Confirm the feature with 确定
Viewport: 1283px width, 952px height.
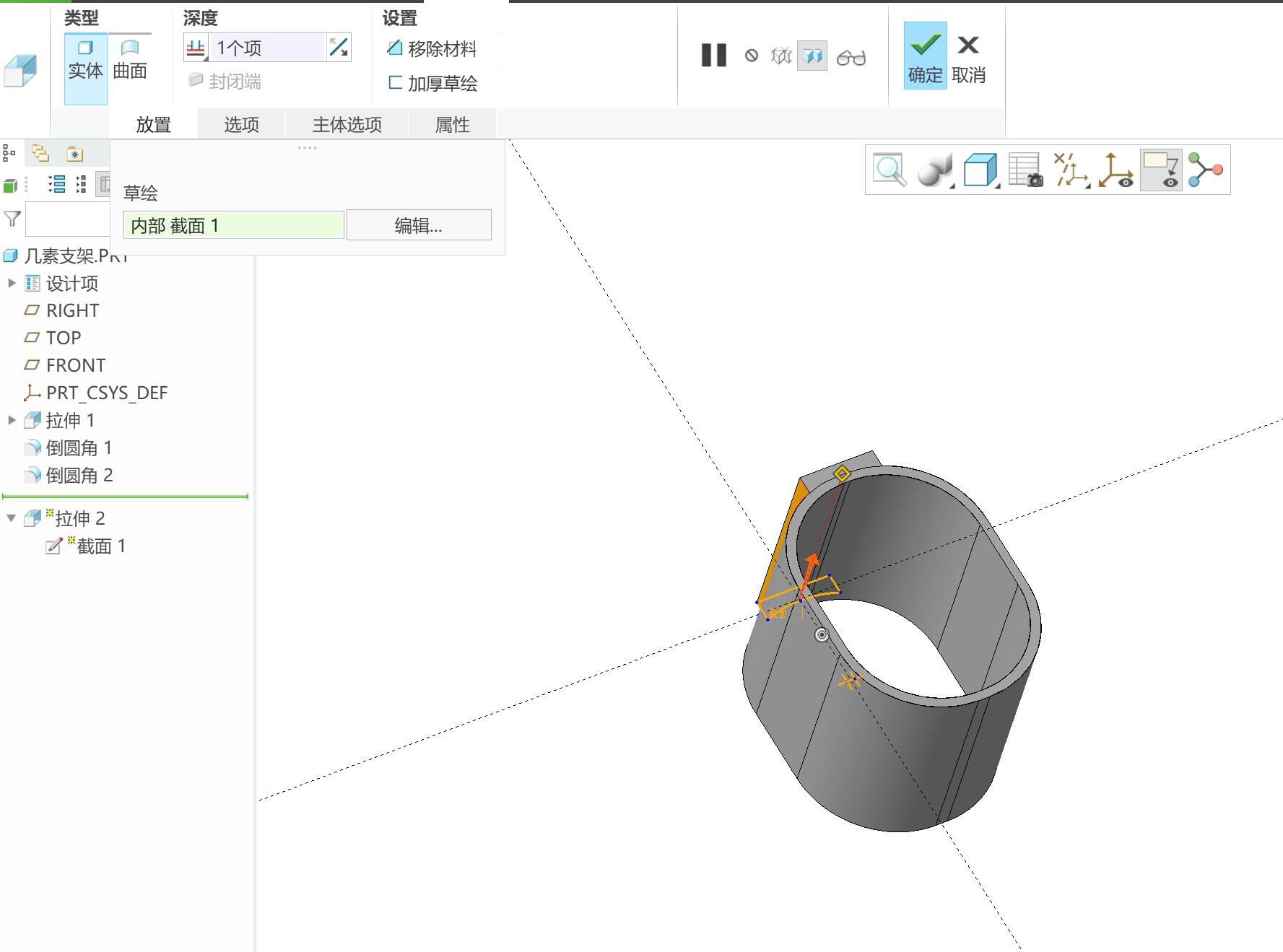(925, 56)
